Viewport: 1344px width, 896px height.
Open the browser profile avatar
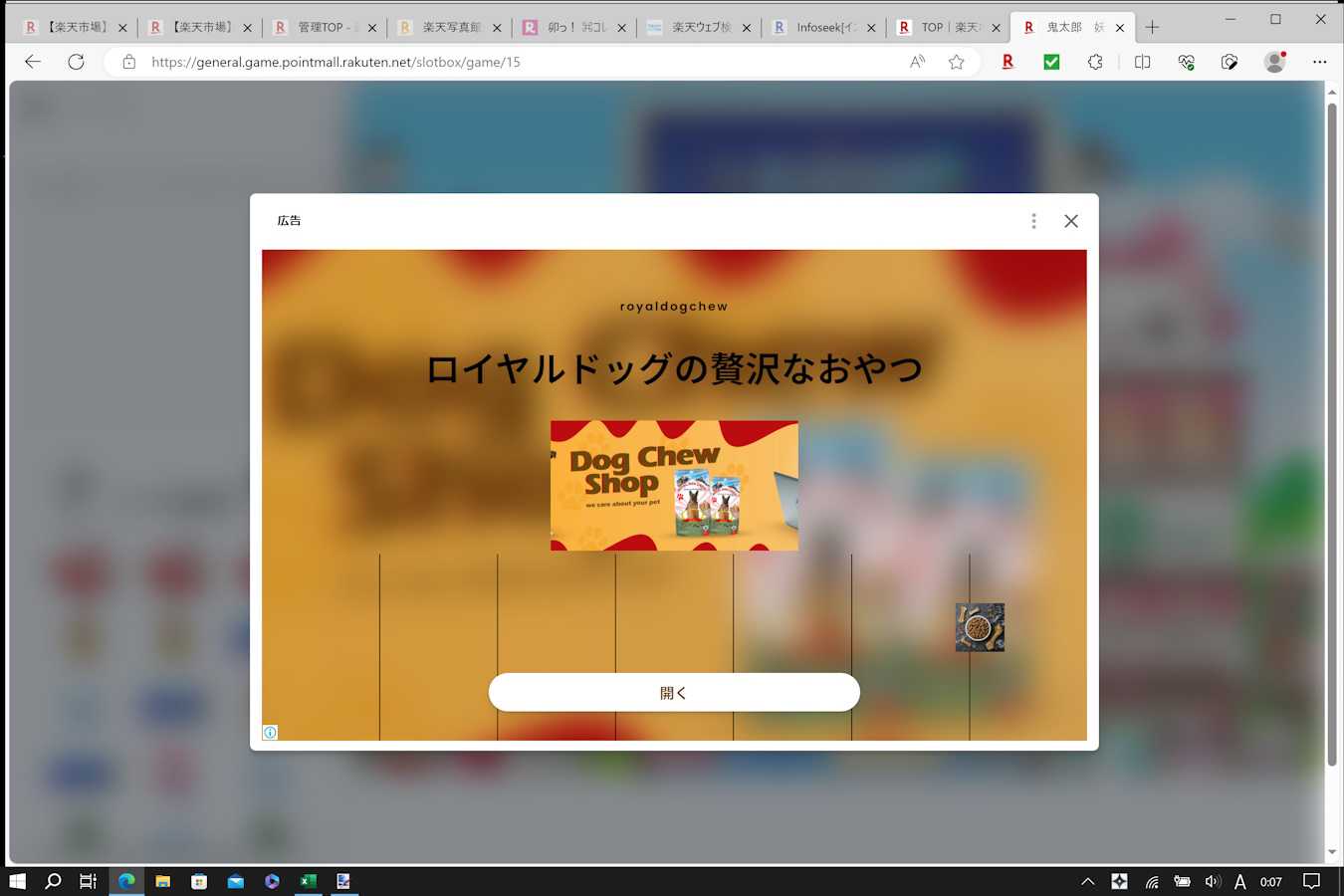[1274, 62]
